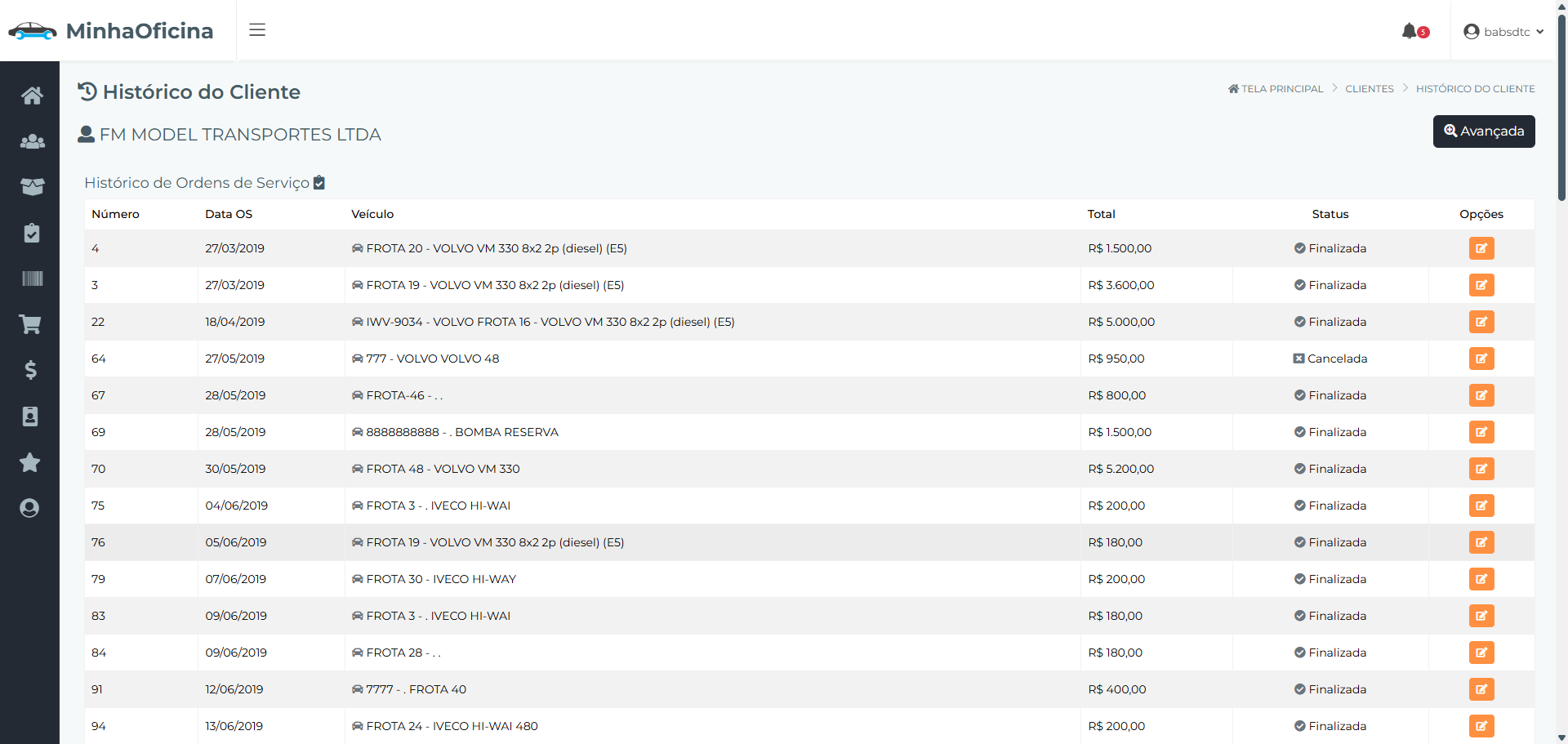Edit order 70 FROTA 48
The width and height of the screenshot is (1568, 744).
(1481, 469)
